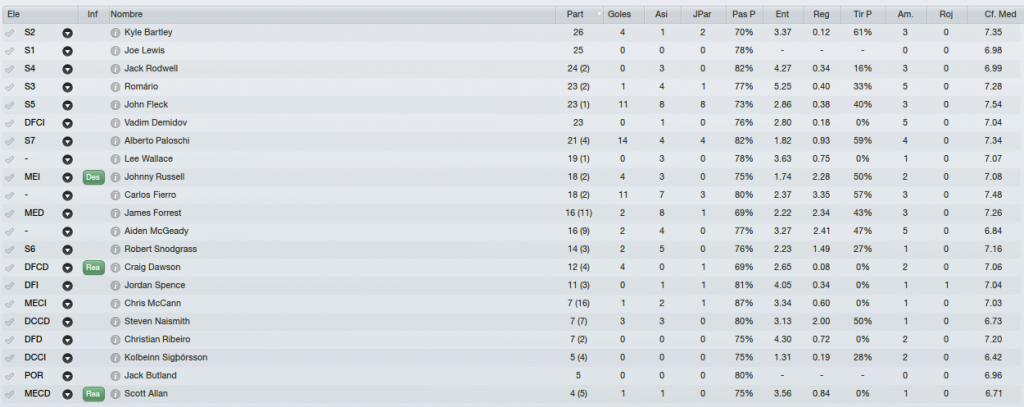Click Des status badge on Johnny Russell

(x=93, y=177)
